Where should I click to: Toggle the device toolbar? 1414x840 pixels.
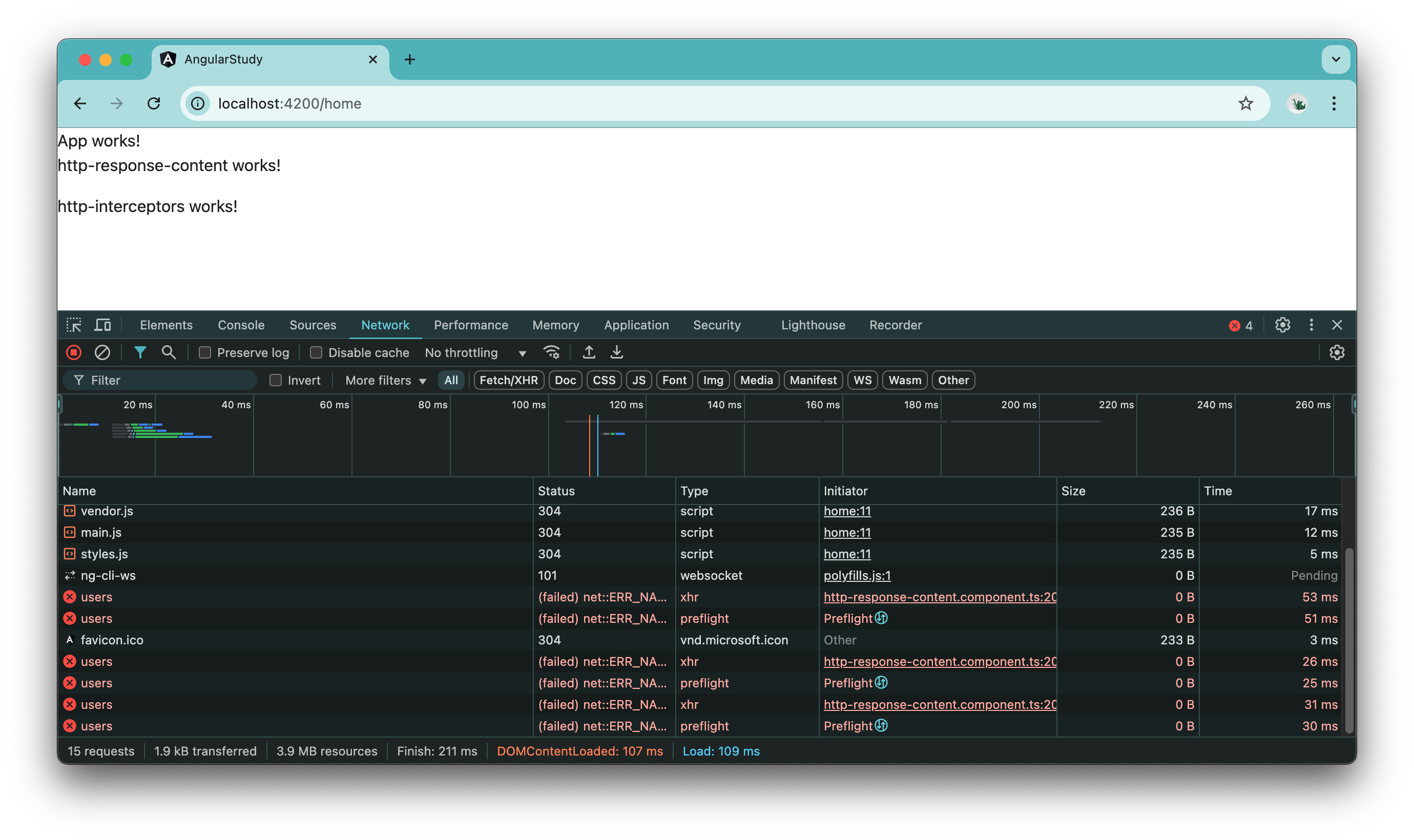102,325
